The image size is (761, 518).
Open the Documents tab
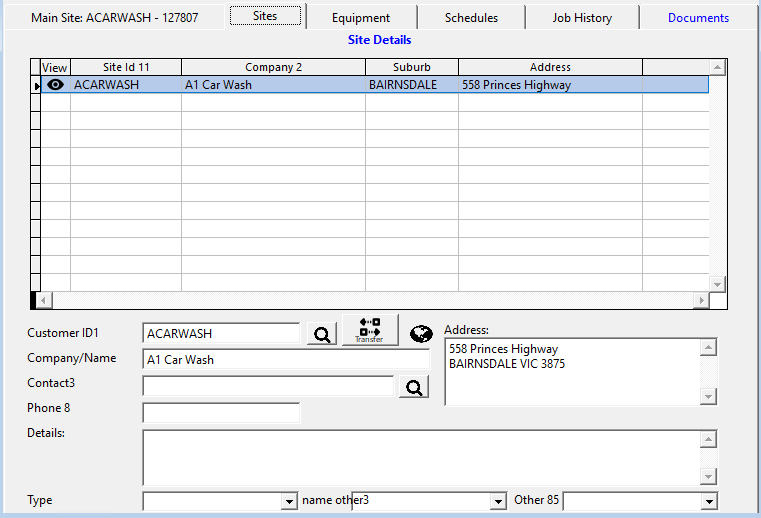click(698, 18)
